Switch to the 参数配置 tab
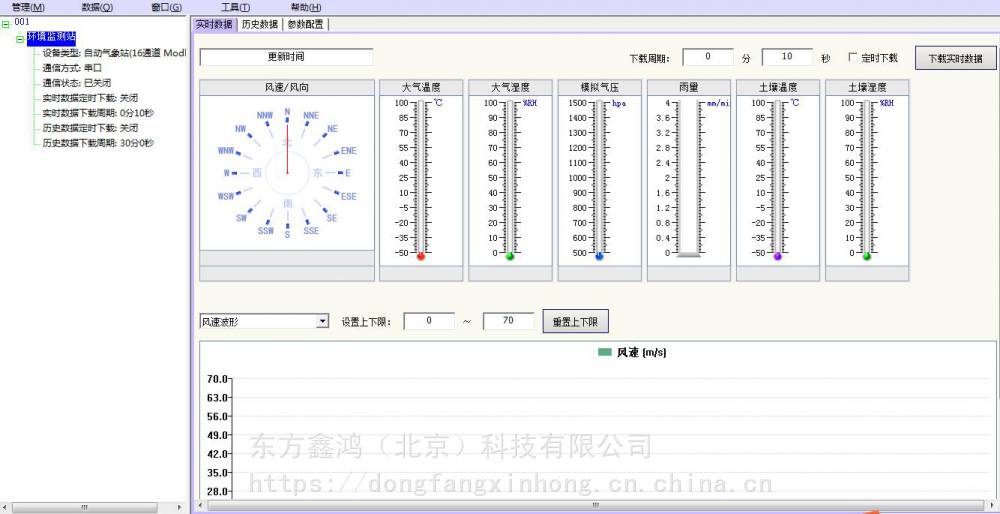 coord(305,24)
